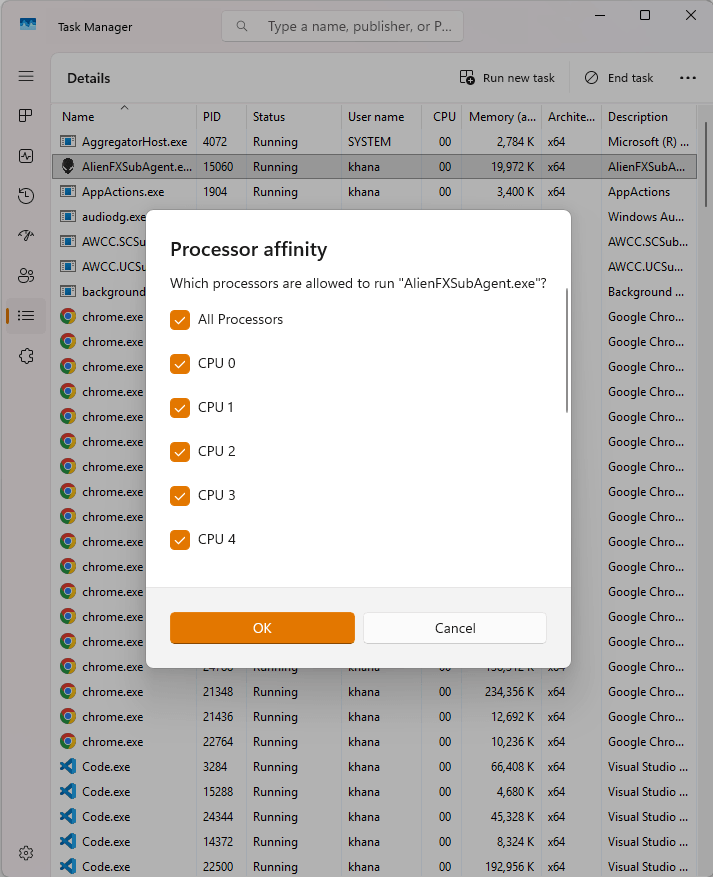Click memory value 192,956 K
713x877 pixels.
click(509, 866)
